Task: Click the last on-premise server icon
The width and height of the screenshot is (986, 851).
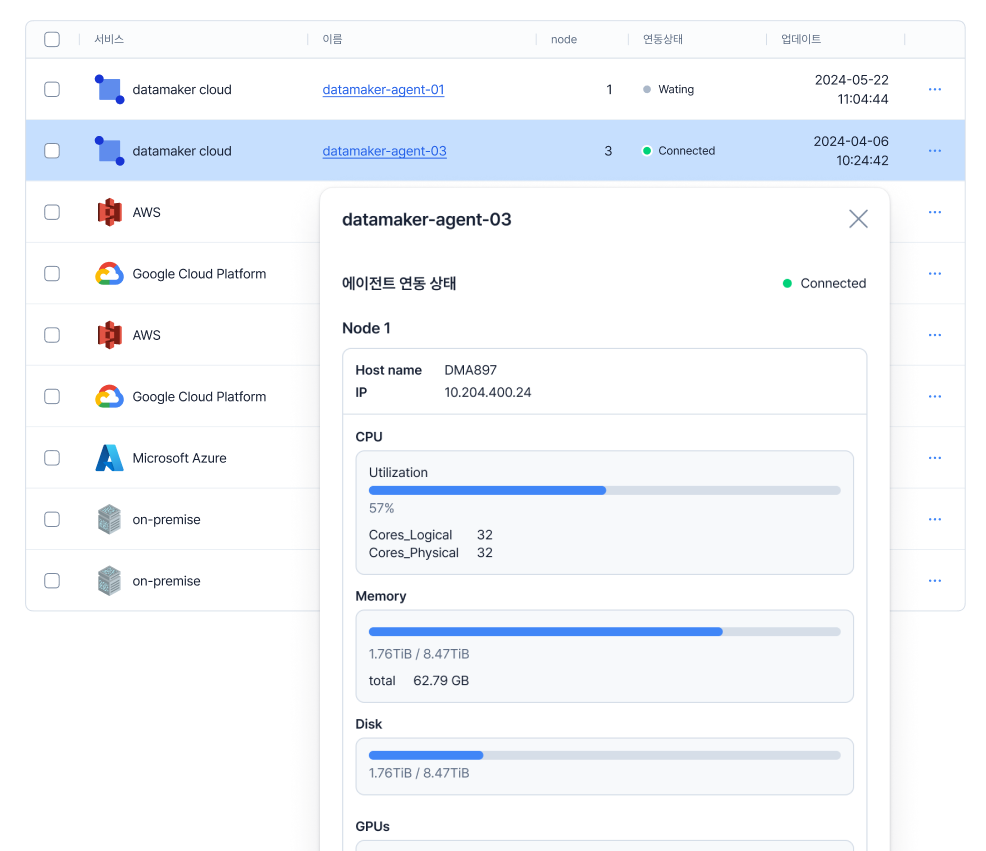Action: [109, 581]
